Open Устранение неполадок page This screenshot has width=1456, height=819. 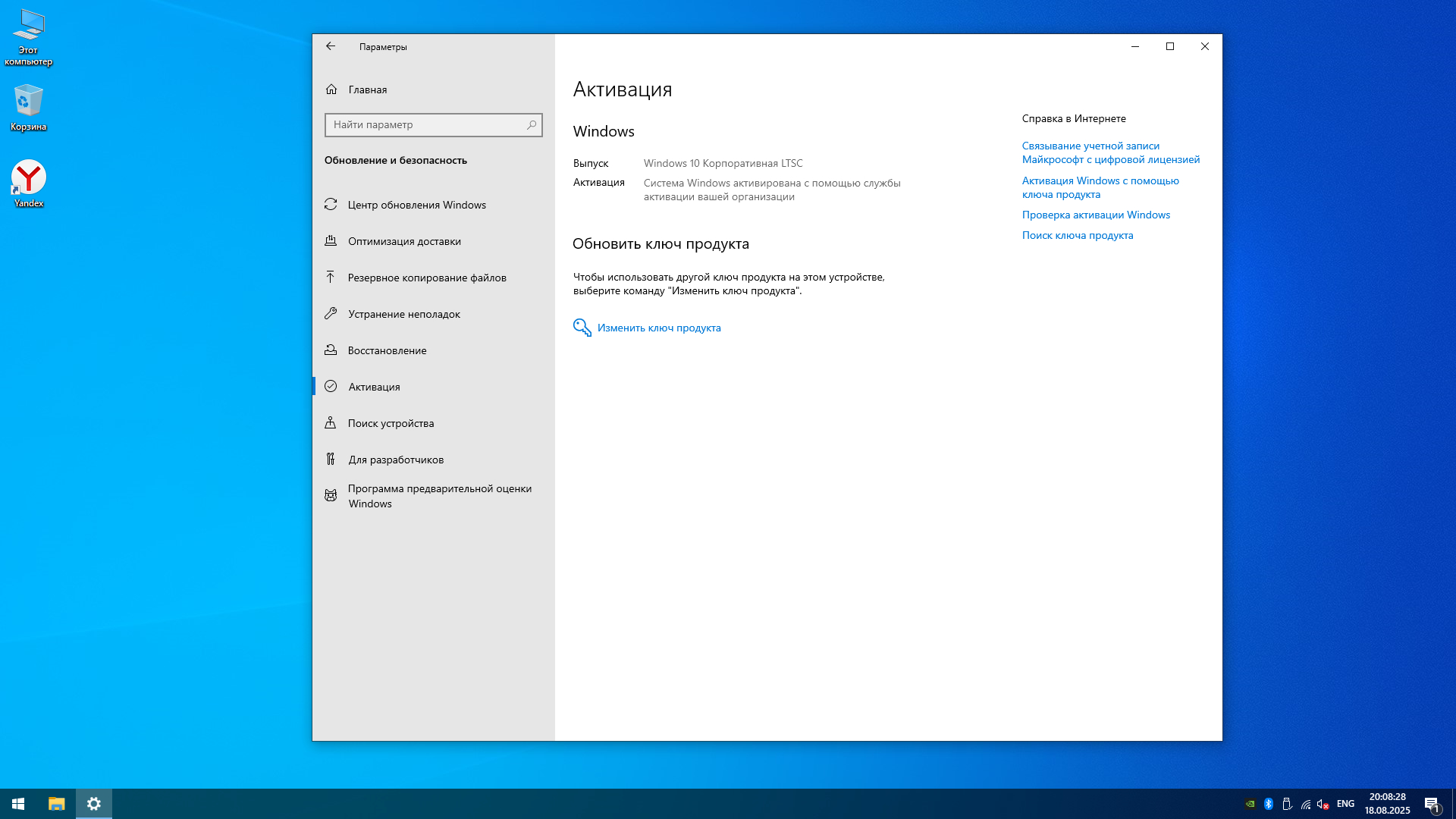[403, 314]
